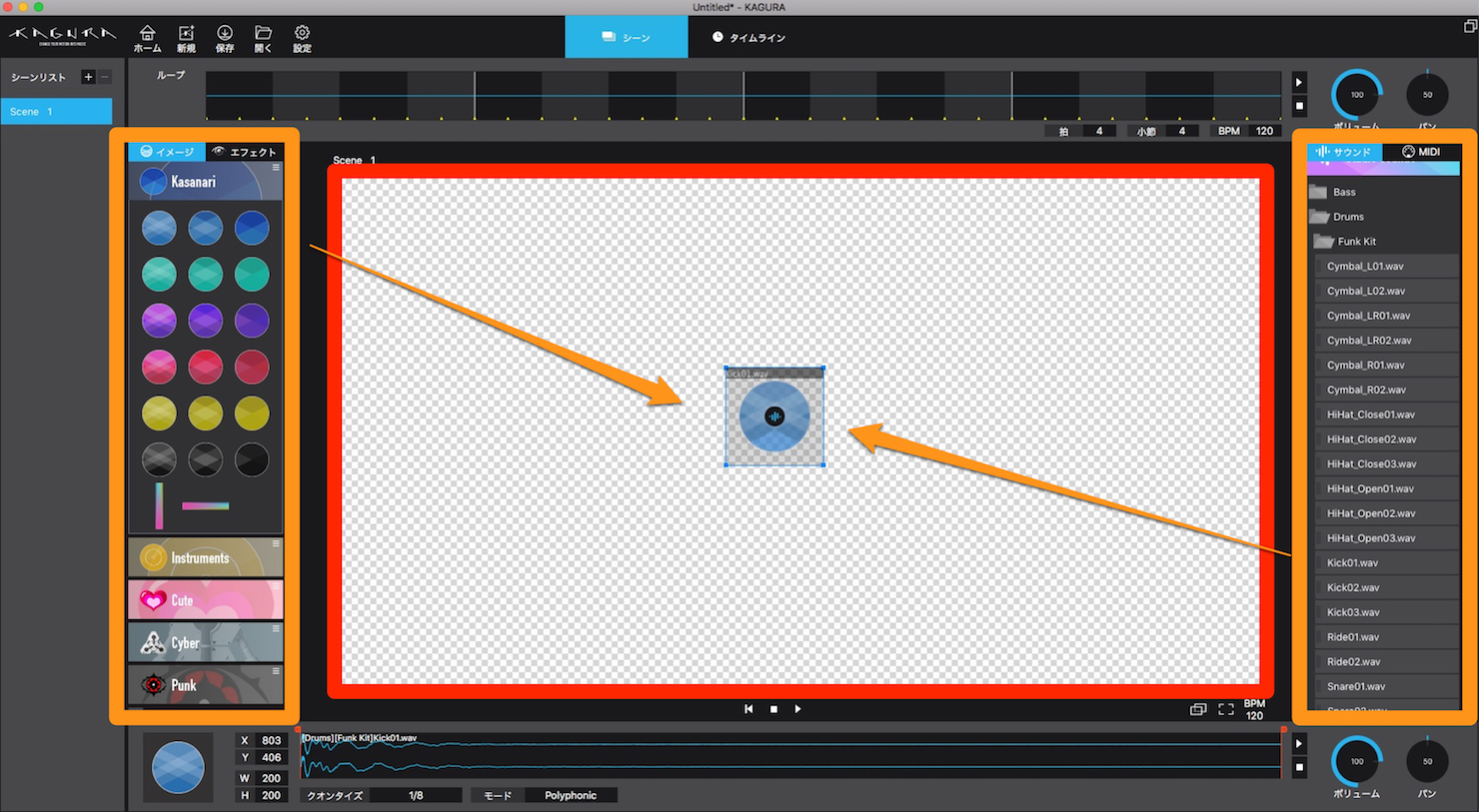This screenshot has width=1479, height=812.
Task: Add a scene with plus button
Action: pyautogui.click(x=88, y=77)
